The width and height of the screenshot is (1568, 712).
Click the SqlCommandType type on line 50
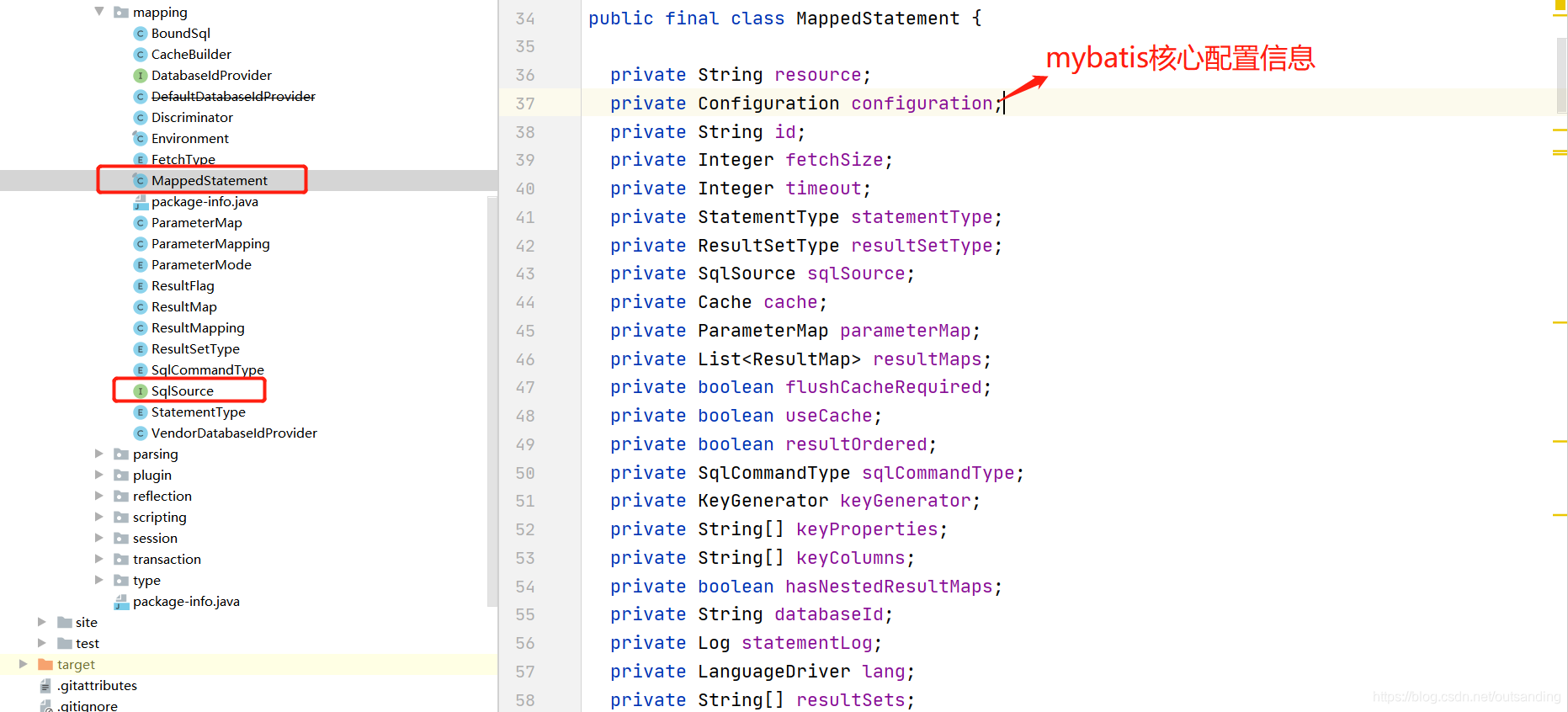click(x=774, y=473)
